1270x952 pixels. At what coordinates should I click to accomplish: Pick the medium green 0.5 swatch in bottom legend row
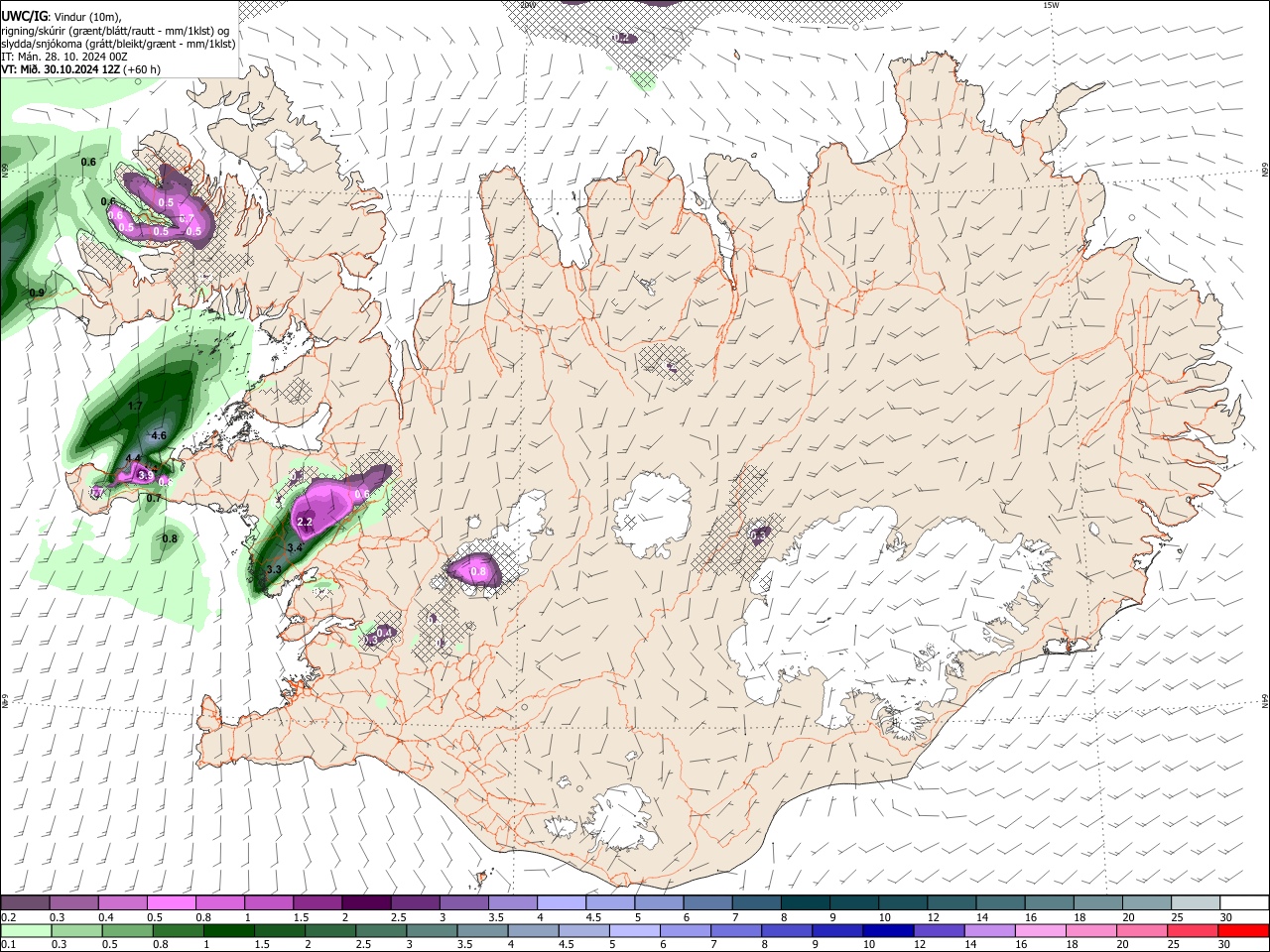tap(127, 930)
